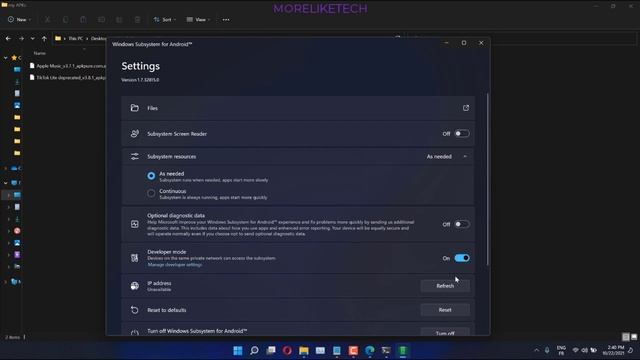Click the Refresh button for IP address

click(445, 286)
